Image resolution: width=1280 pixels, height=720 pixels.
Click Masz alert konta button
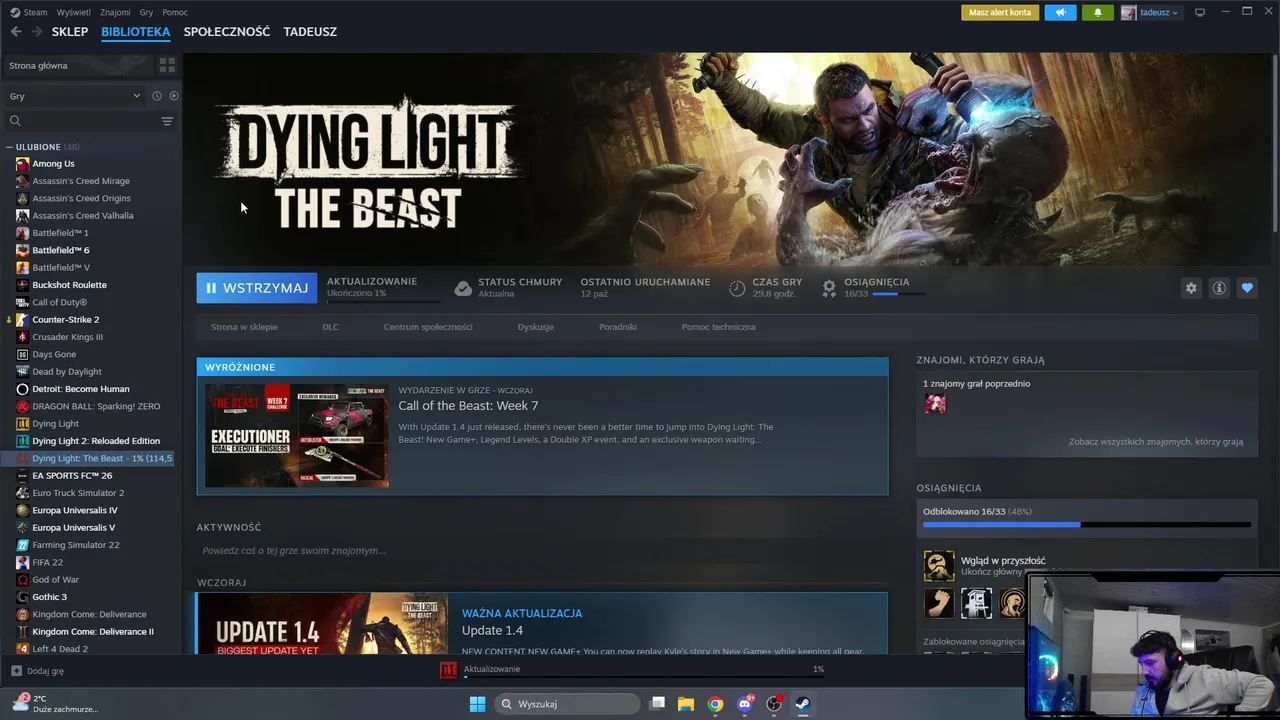coord(1000,13)
